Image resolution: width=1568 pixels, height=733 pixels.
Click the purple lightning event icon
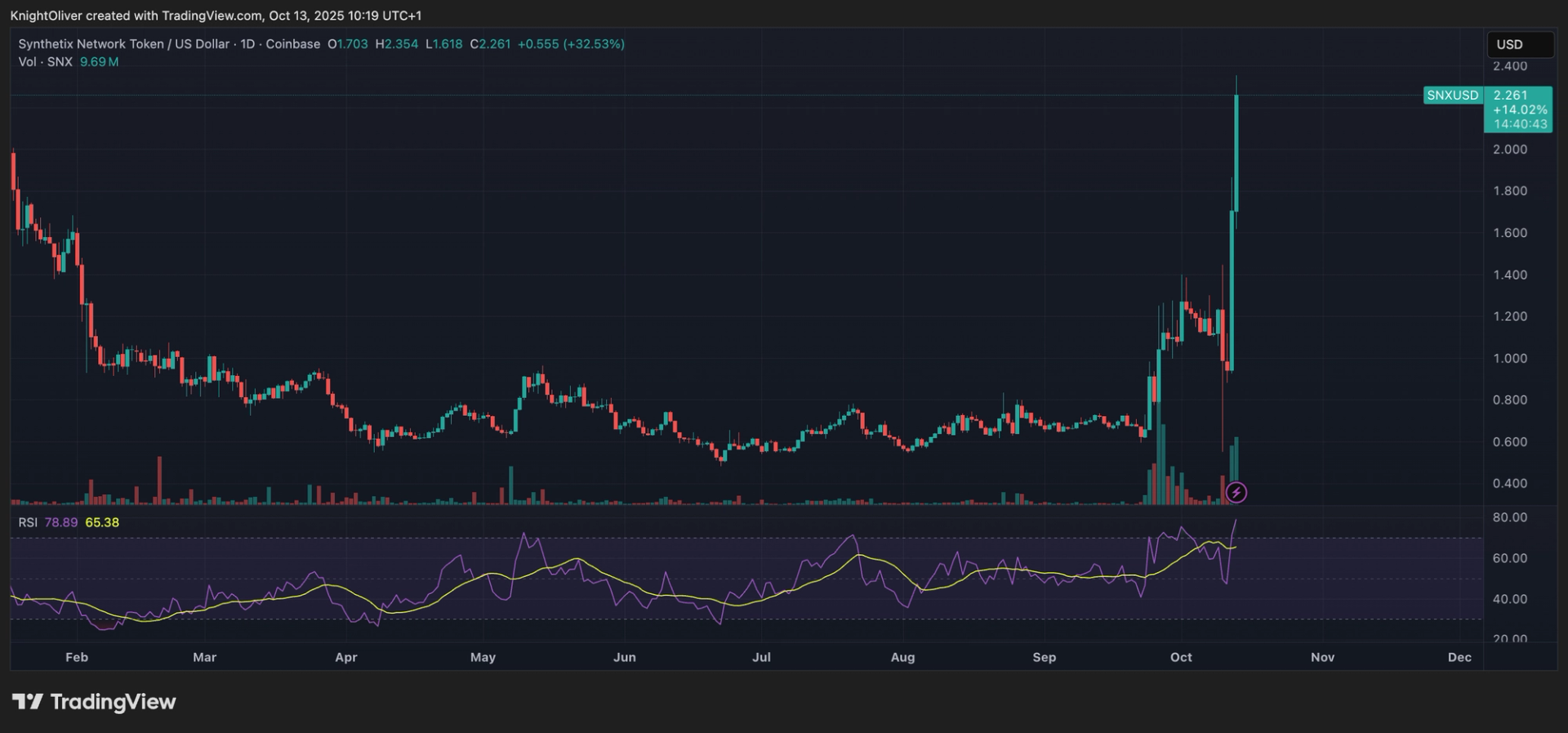tap(1236, 492)
